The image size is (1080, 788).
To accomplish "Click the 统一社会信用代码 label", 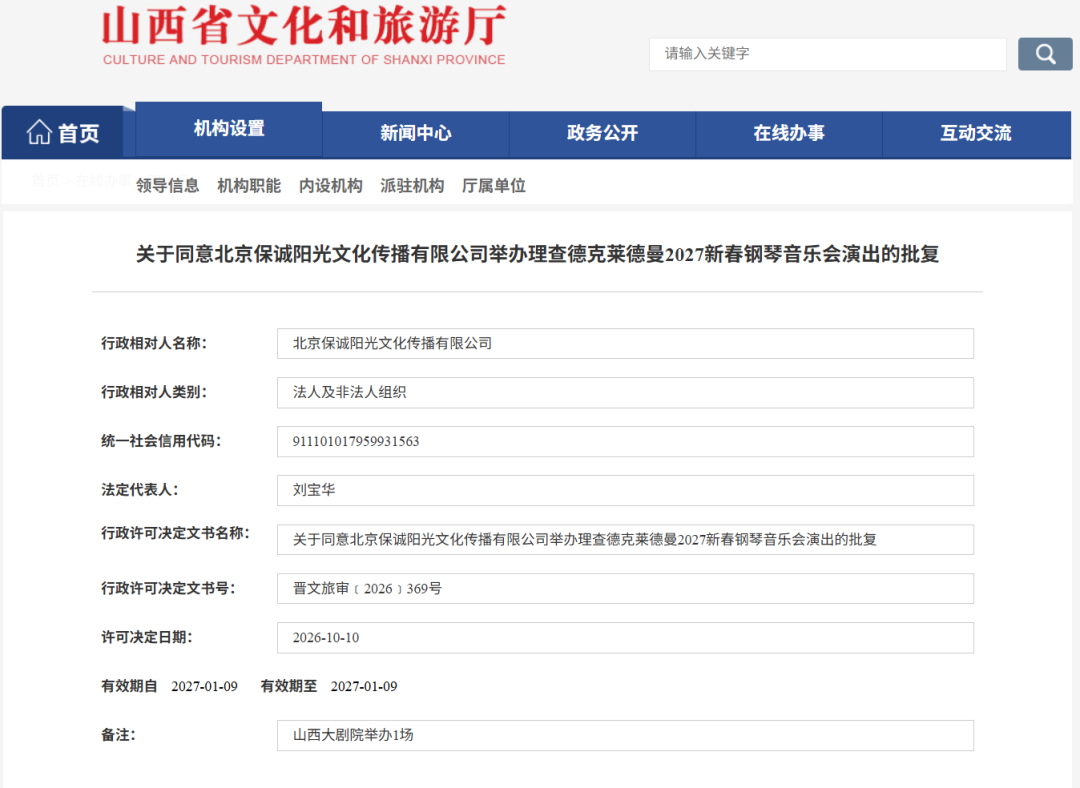I will pos(161,441).
